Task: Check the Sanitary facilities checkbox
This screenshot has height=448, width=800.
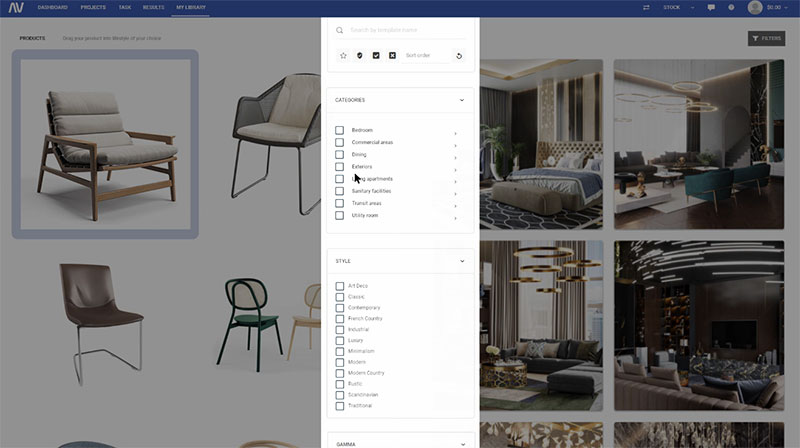Action: coord(339,191)
